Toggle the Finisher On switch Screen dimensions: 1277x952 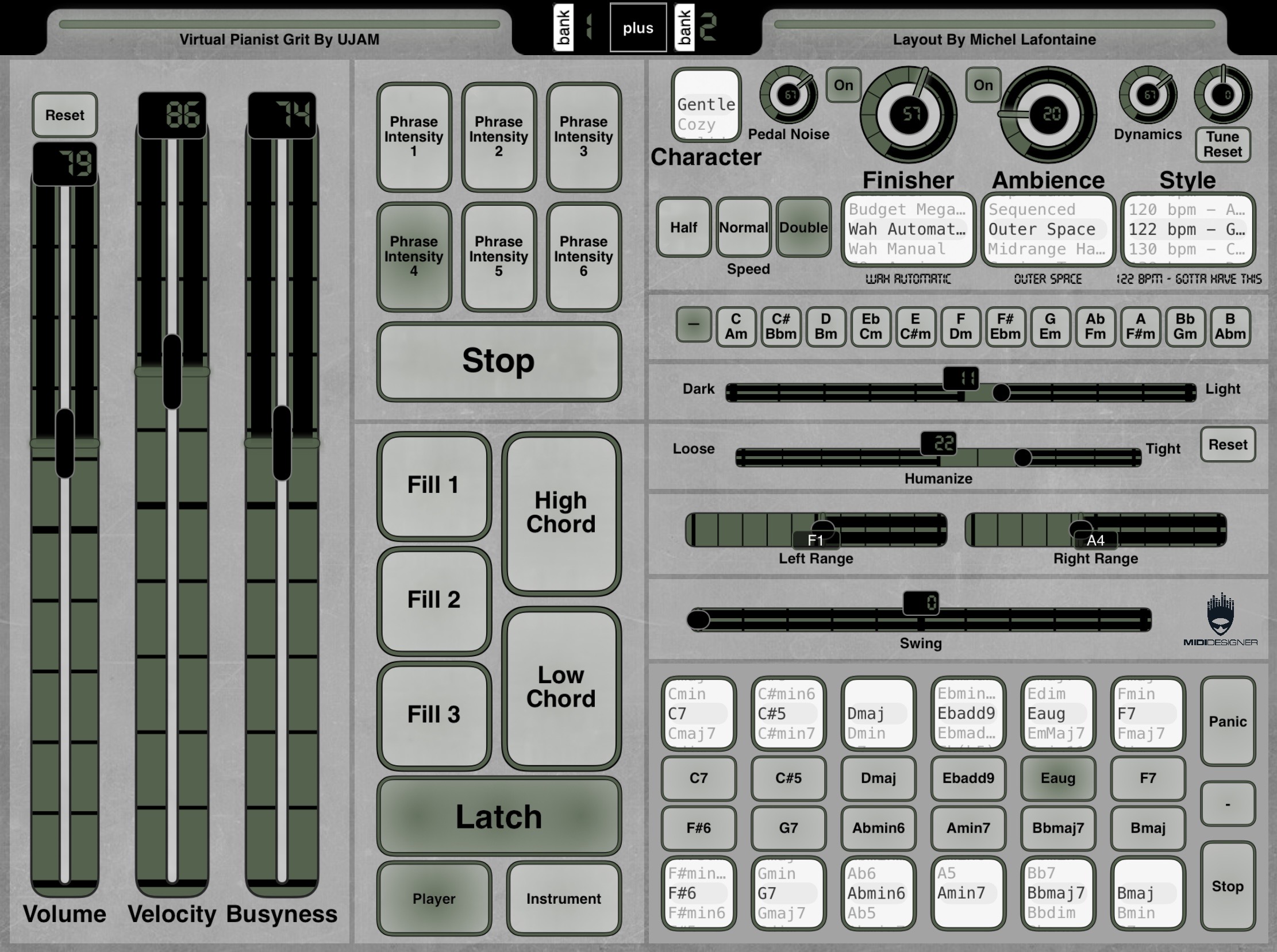(x=844, y=85)
